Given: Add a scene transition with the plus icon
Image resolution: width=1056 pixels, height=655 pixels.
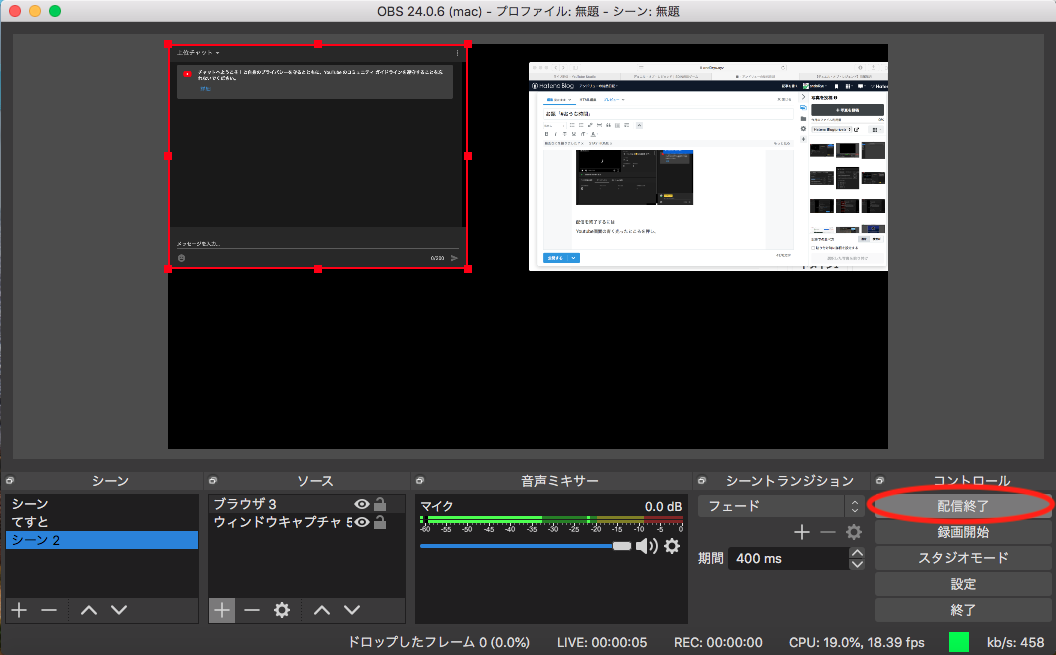Looking at the screenshot, I should coord(800,532).
